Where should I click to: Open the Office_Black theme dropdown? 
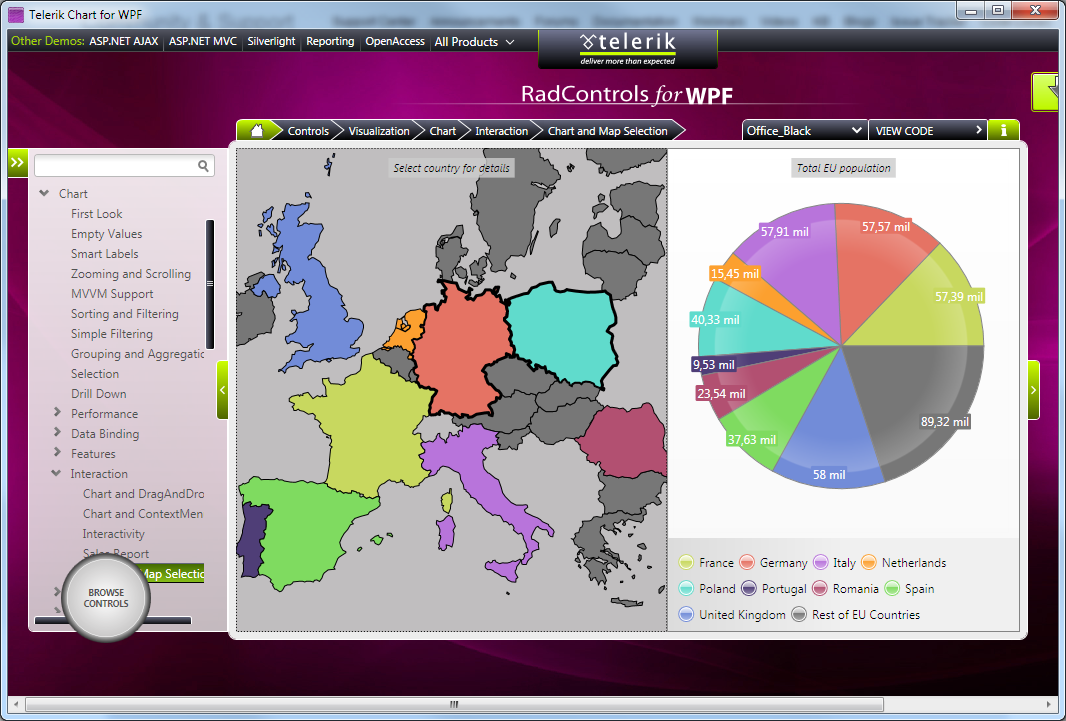[x=805, y=130]
